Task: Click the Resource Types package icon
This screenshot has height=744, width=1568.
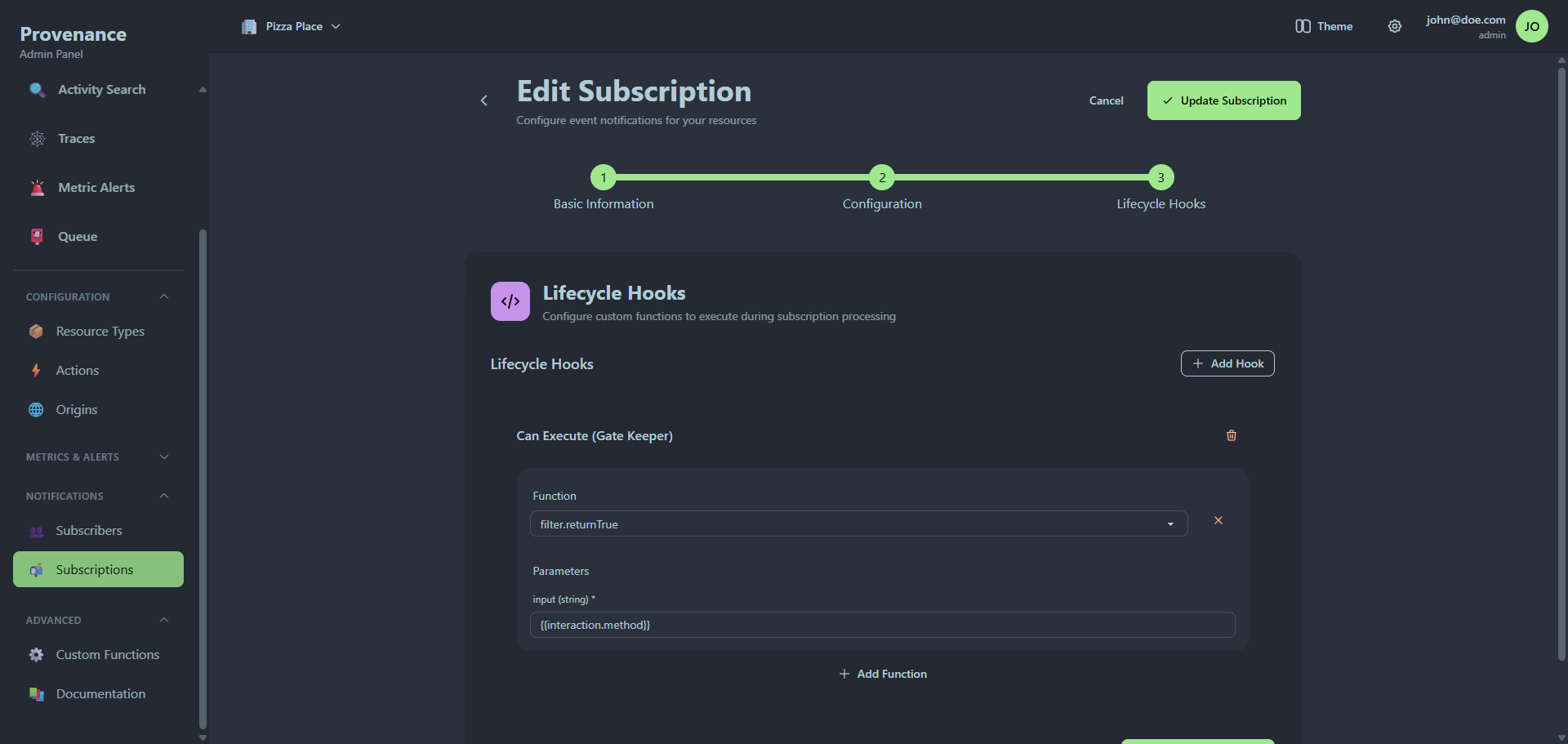Action: pos(37,332)
